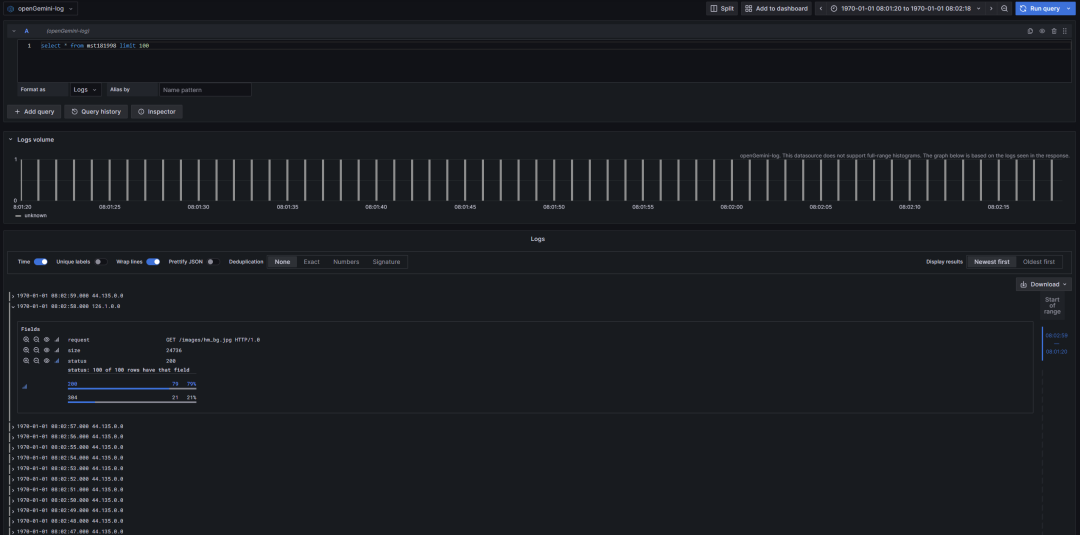The width and height of the screenshot is (1080, 535).
Task: Select Exact deduplication
Action: 311,262
